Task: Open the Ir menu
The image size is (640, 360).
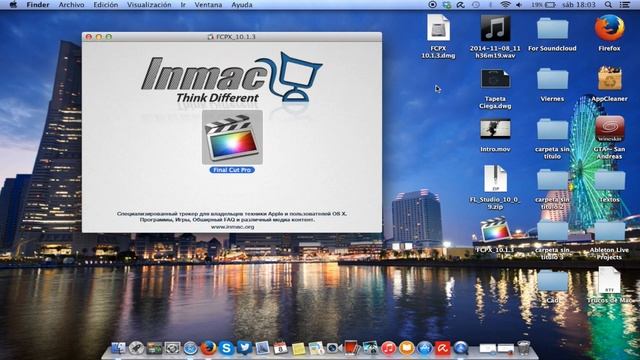Action: click(x=183, y=5)
